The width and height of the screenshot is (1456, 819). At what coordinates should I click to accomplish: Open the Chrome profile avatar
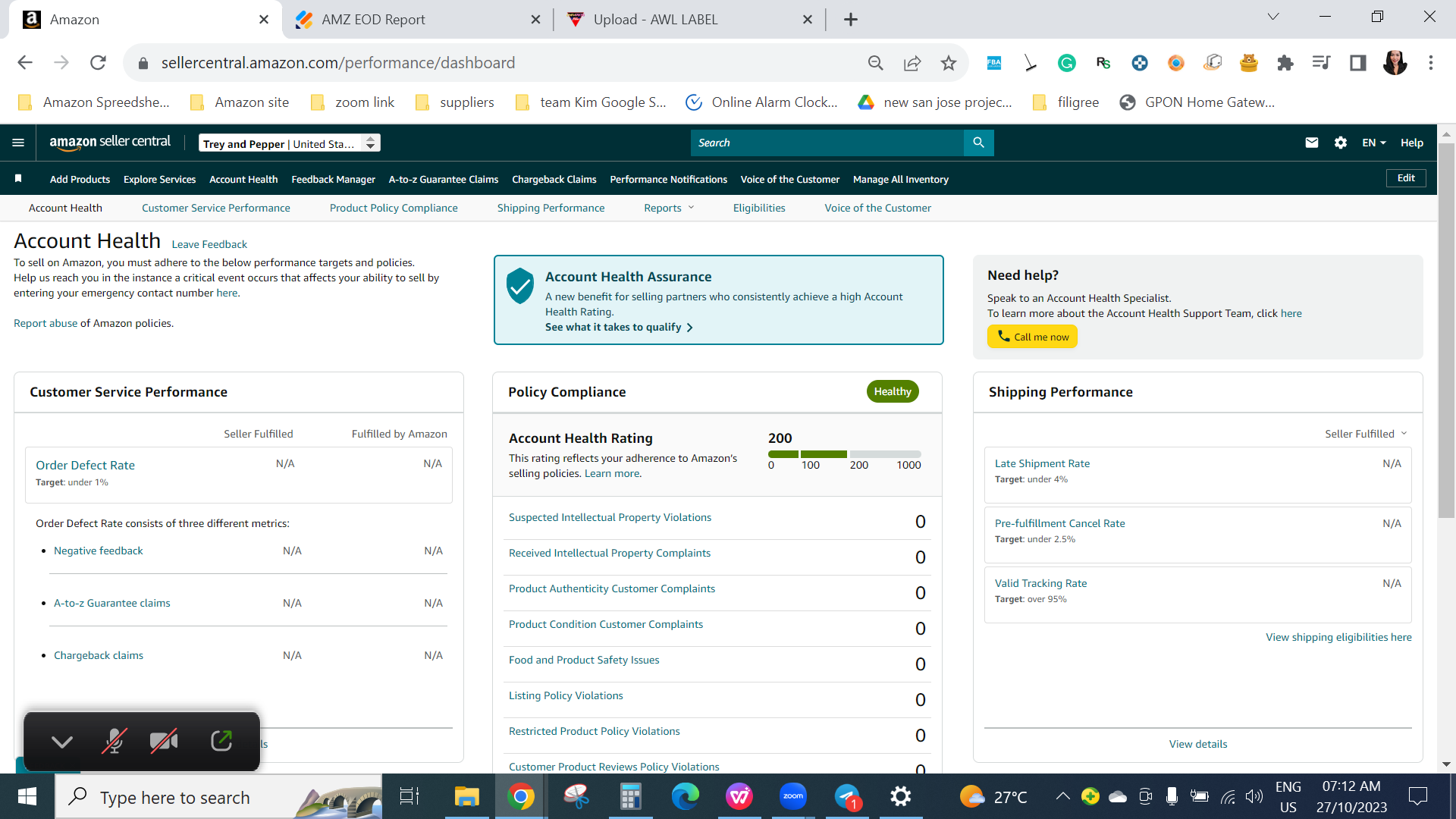click(1395, 63)
